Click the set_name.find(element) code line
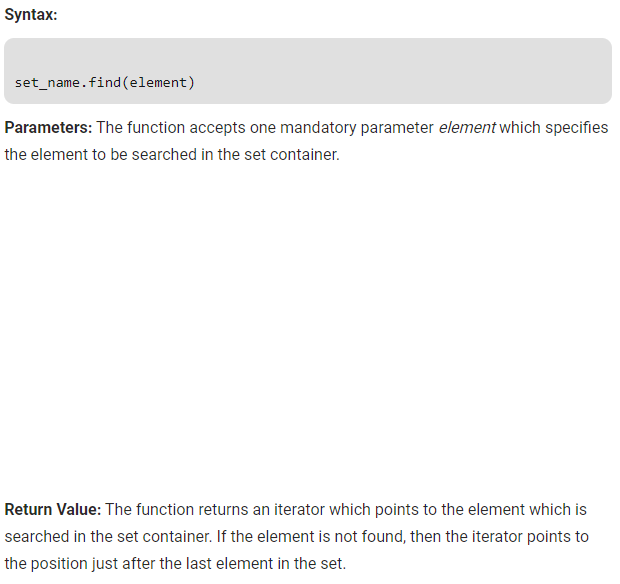The width and height of the screenshot is (620, 584). point(105,82)
